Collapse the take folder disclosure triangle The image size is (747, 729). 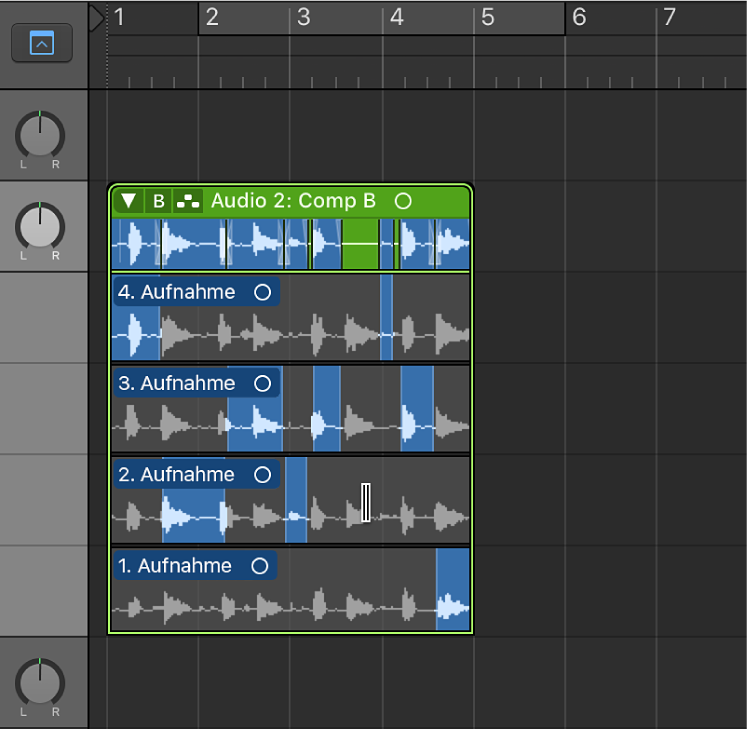[128, 201]
